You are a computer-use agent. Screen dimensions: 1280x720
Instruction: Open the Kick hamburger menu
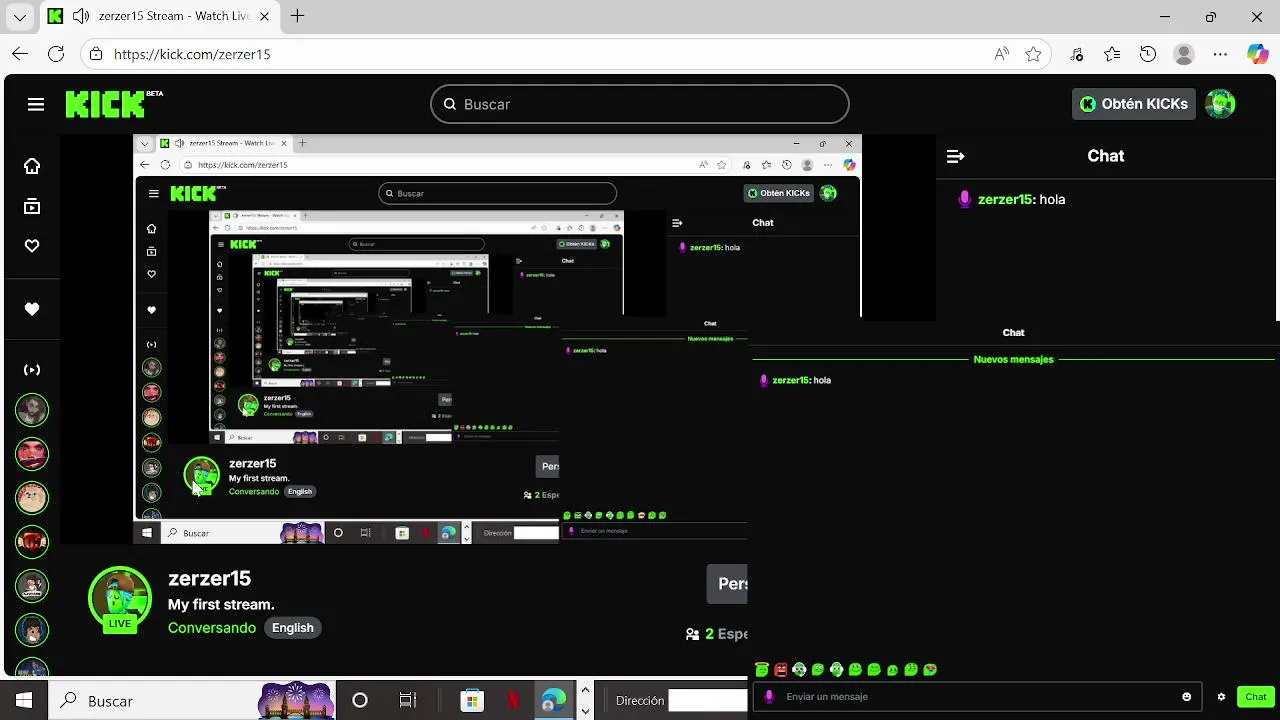(36, 104)
